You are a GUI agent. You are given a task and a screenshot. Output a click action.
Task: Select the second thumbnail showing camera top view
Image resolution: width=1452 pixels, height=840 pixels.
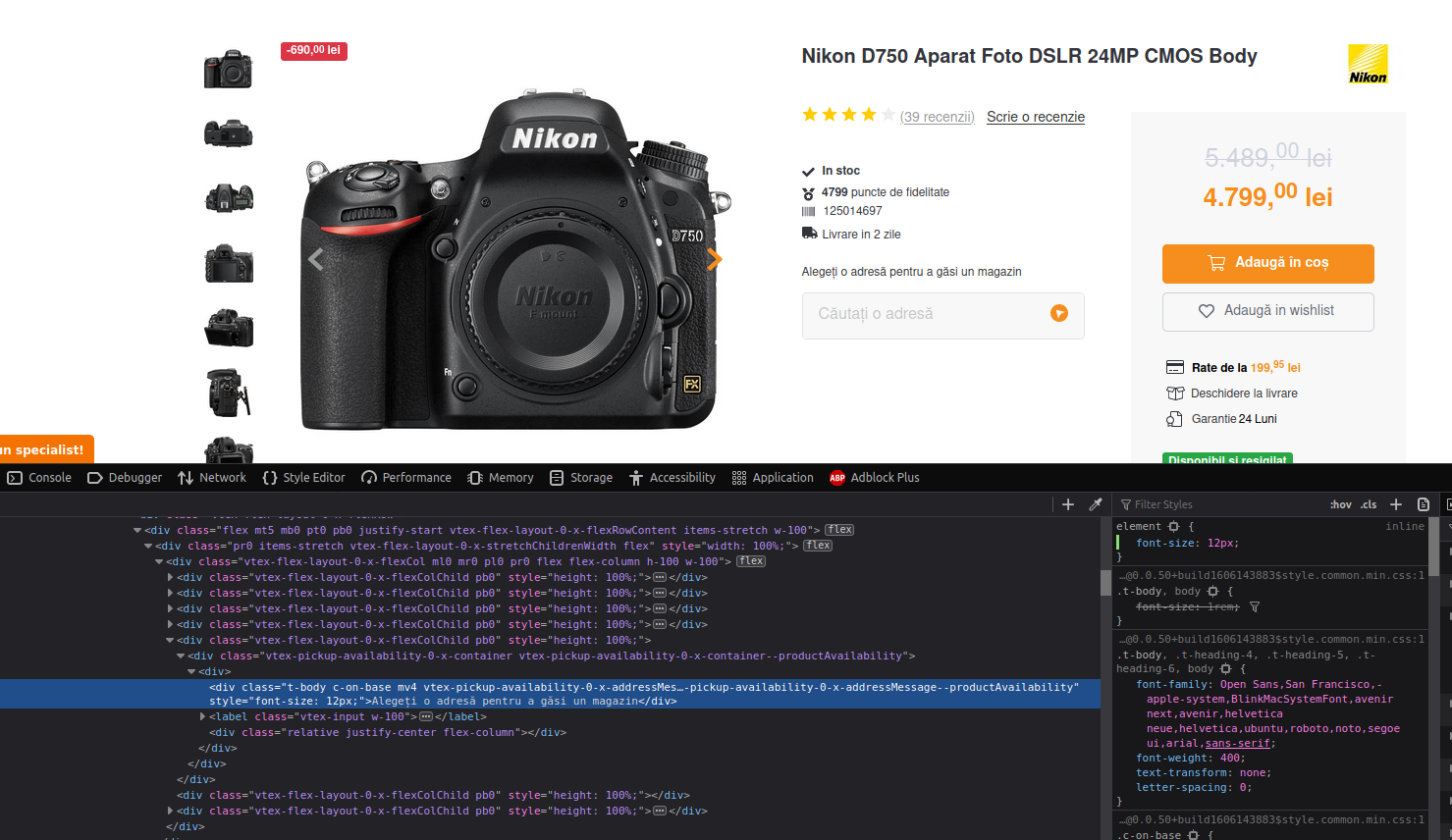click(x=228, y=132)
